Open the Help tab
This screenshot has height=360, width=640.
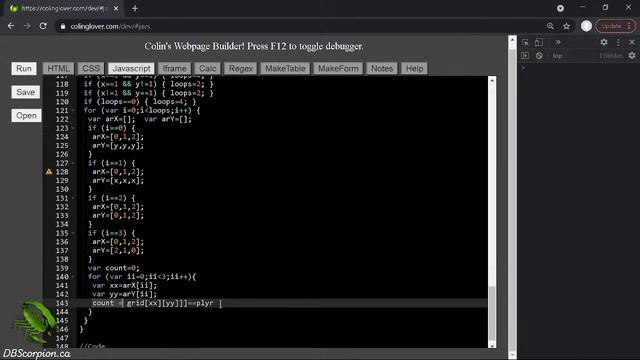click(x=414, y=69)
